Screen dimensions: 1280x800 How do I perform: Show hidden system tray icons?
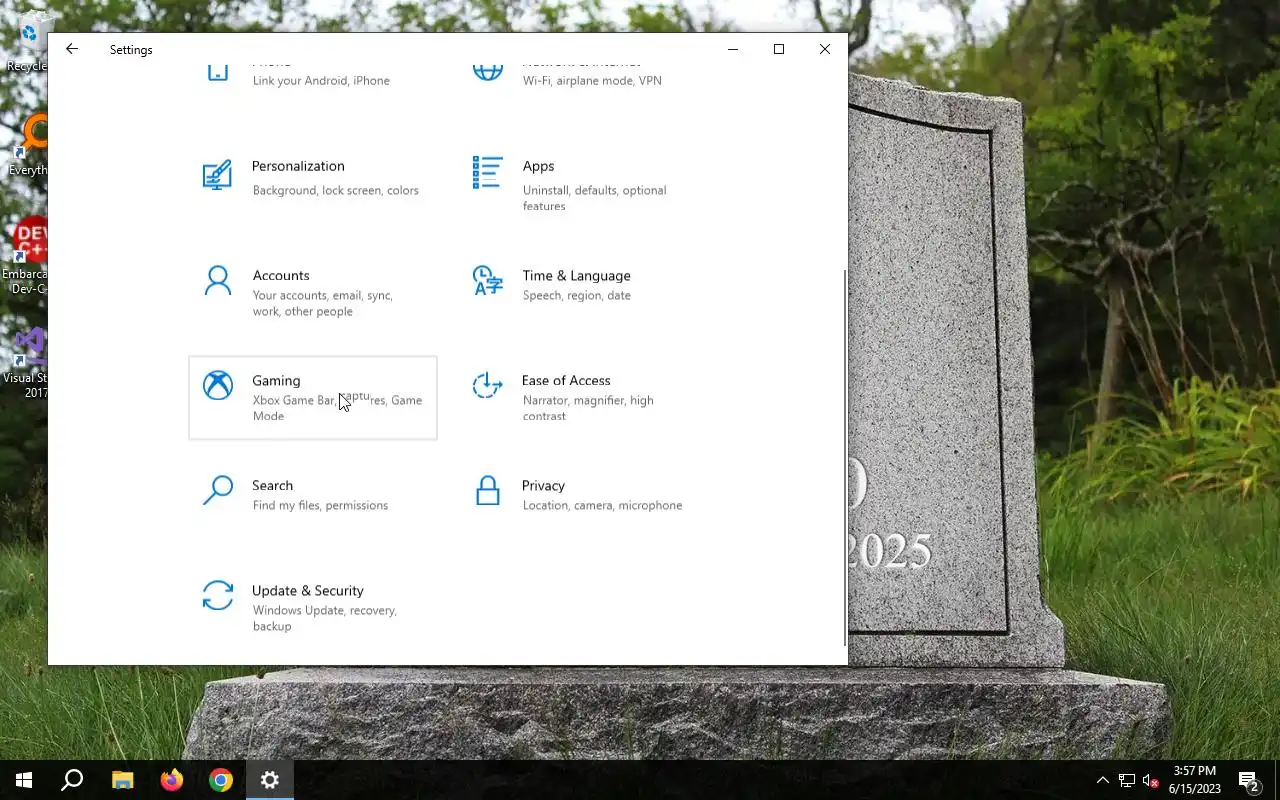click(1103, 780)
